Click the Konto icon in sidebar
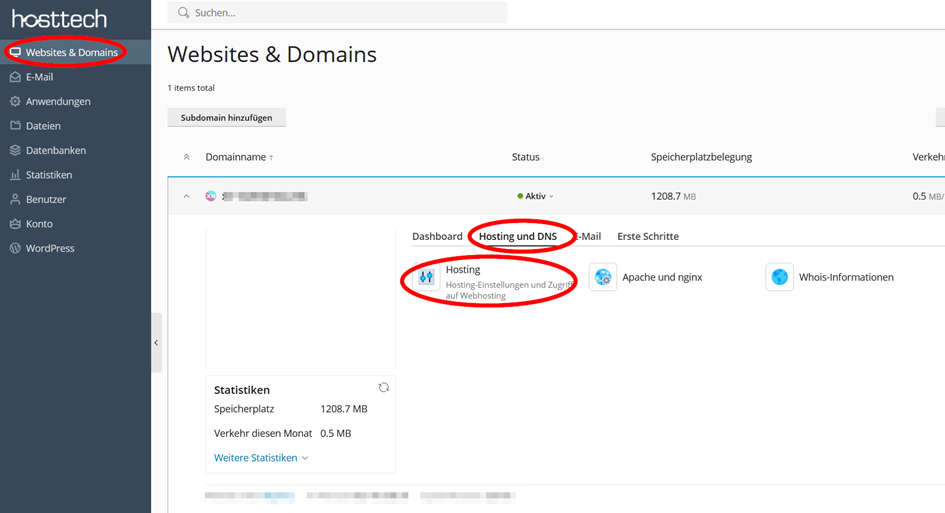This screenshot has width=945, height=513. click(15, 224)
